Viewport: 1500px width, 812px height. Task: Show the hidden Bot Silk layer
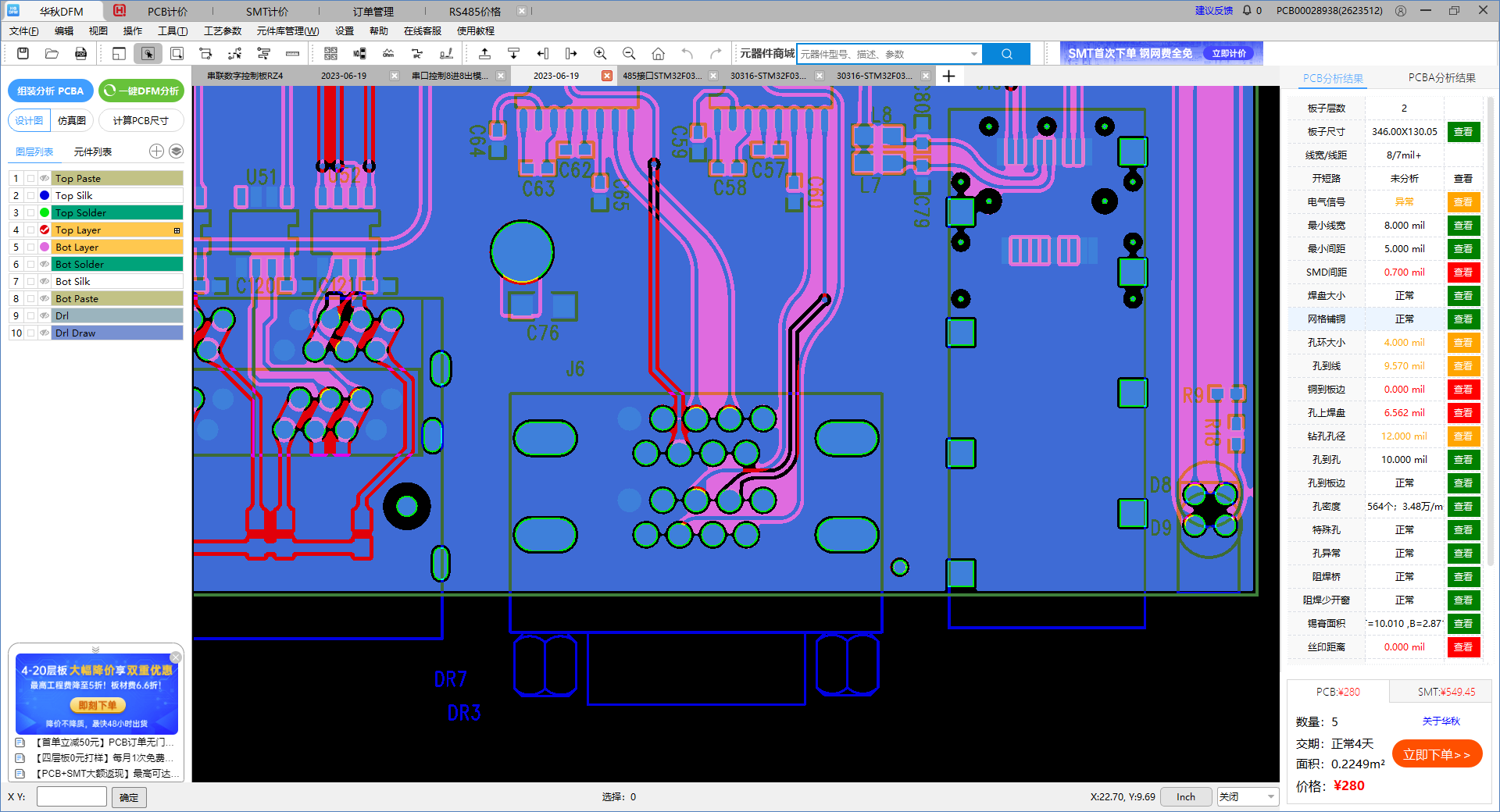pyautogui.click(x=45, y=282)
